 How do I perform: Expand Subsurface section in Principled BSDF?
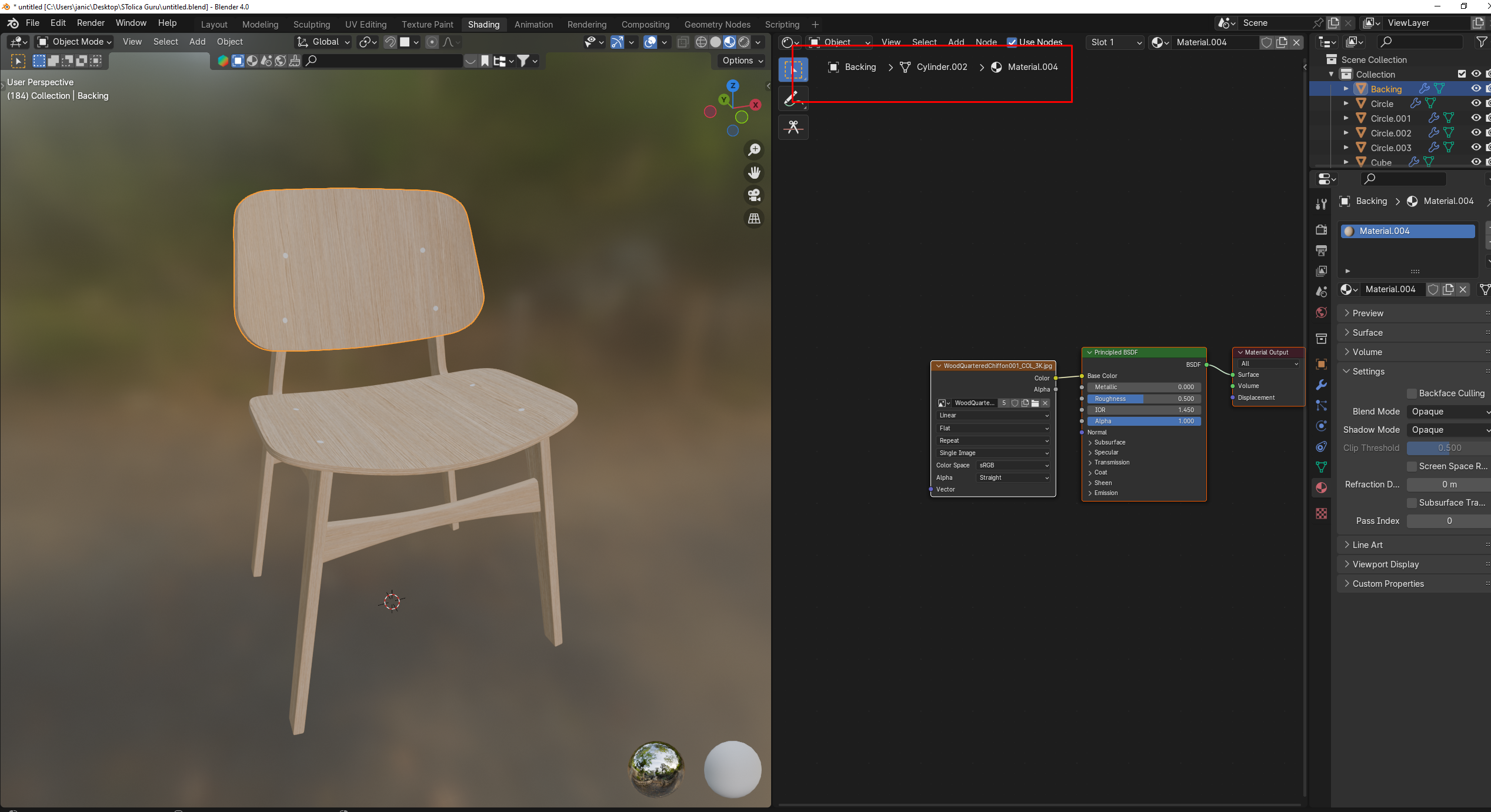(x=1109, y=442)
